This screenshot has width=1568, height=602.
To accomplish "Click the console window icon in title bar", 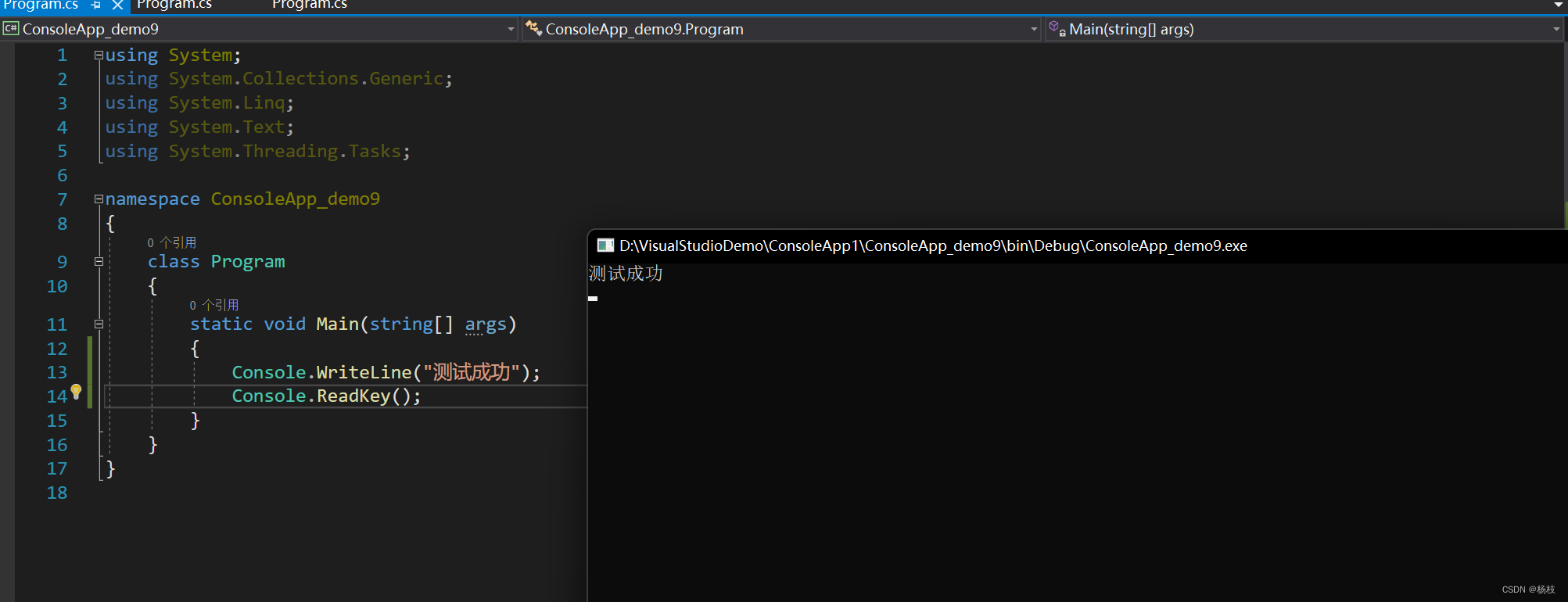I will click(605, 245).
